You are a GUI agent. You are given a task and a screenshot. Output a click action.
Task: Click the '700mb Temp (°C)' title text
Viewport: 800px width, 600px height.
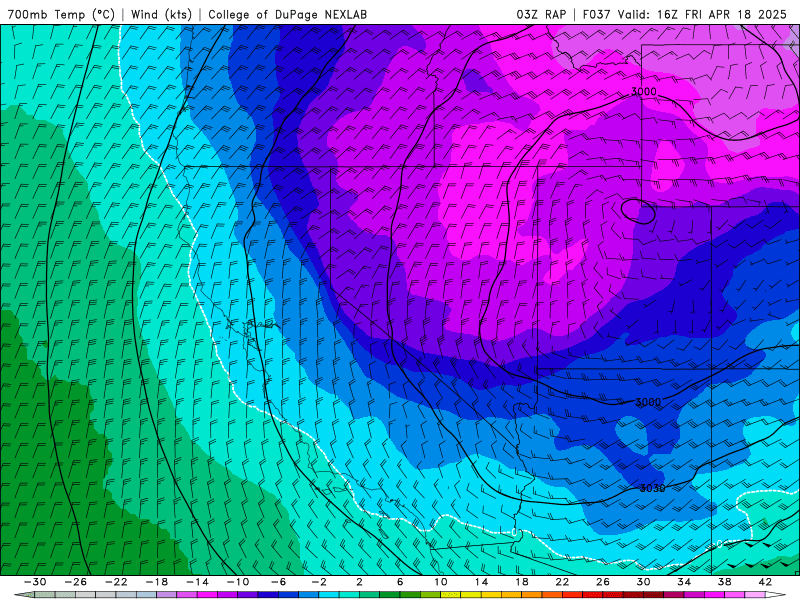[x=61, y=14]
